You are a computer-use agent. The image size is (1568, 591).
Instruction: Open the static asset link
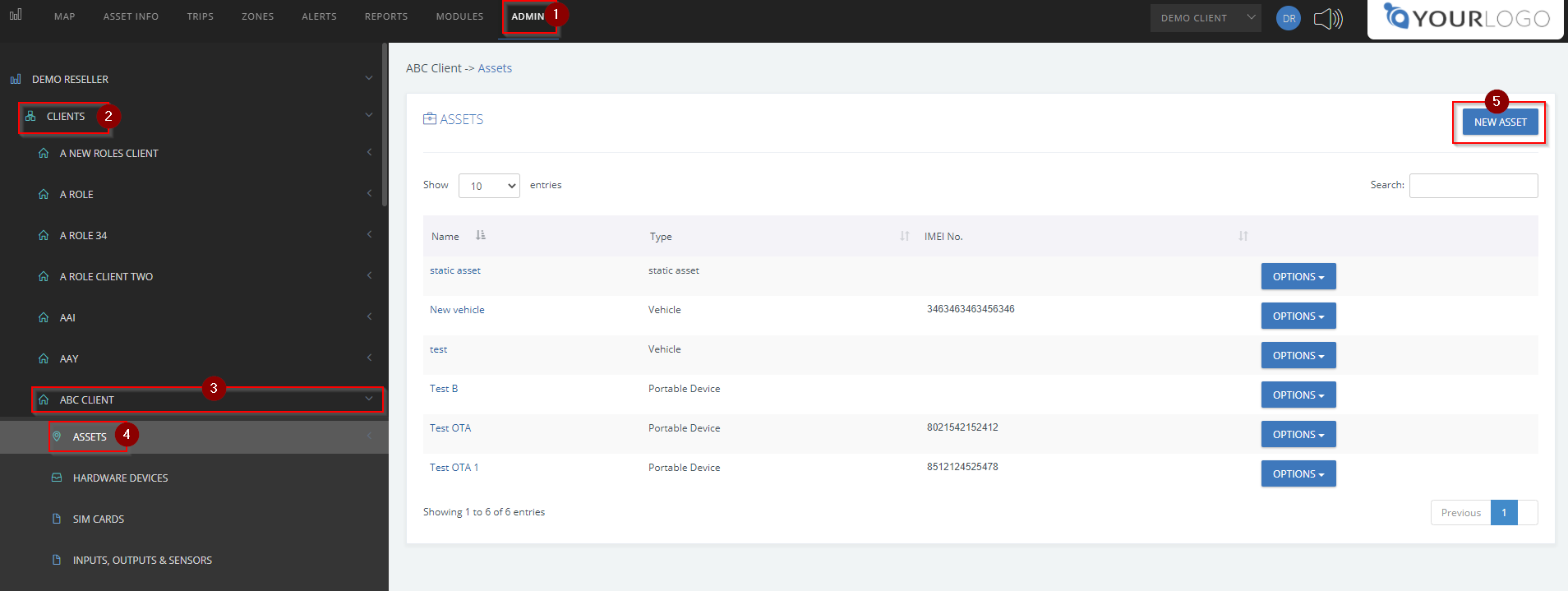click(455, 270)
